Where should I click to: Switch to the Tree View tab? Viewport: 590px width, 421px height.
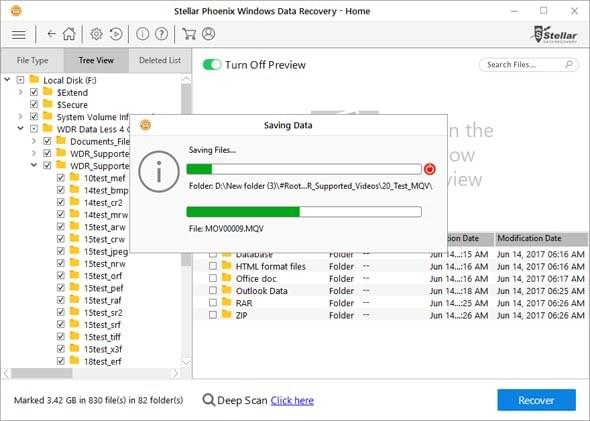click(96, 60)
